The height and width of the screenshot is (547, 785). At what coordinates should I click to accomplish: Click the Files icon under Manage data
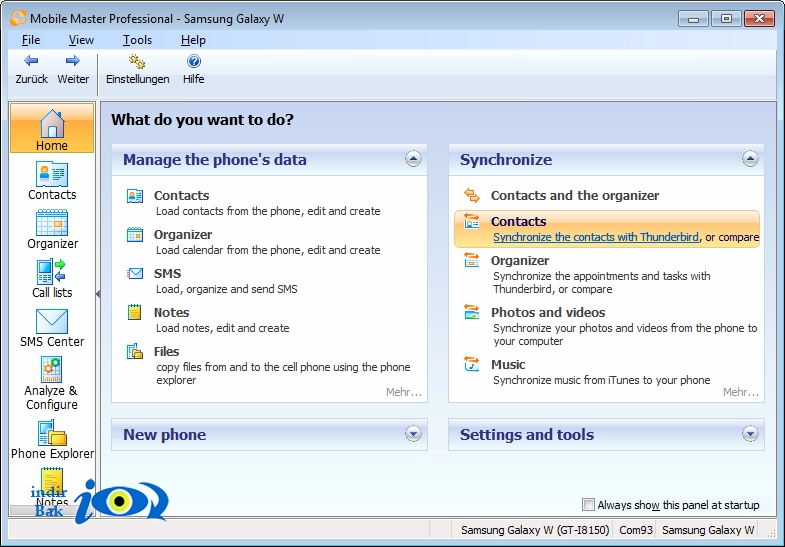(135, 351)
